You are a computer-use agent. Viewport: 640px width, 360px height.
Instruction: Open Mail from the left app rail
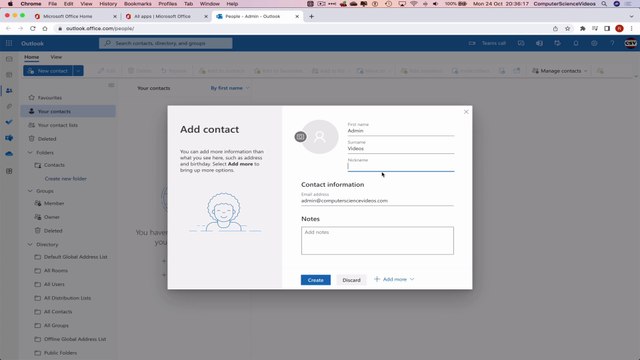pyautogui.click(x=9, y=59)
